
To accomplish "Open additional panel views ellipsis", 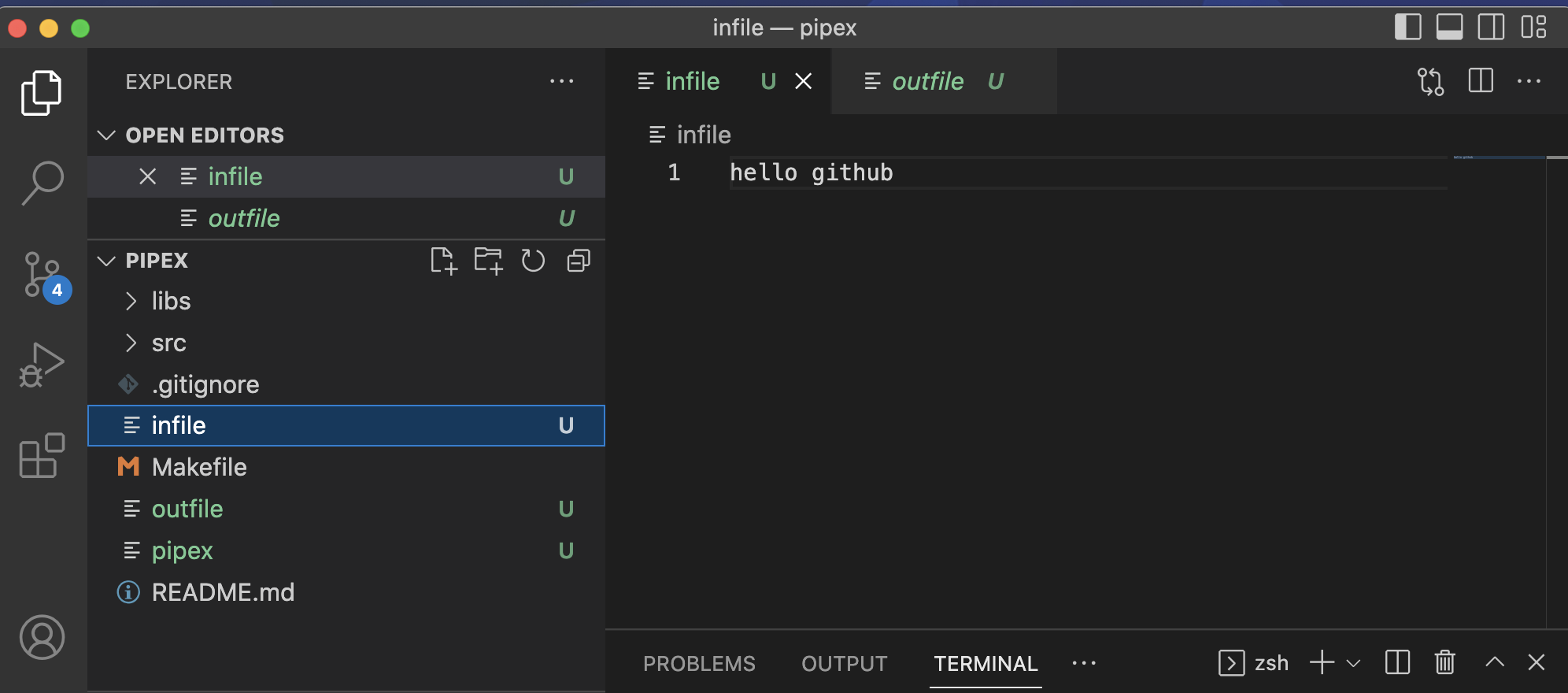I will tap(1084, 663).
